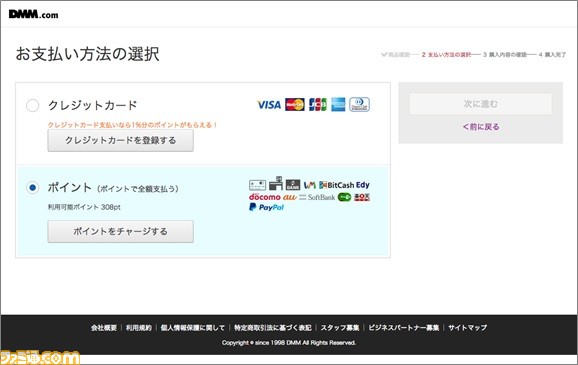Open ビジネスパートナー募集 footer link
The width and height of the screenshot is (578, 365).
(404, 327)
